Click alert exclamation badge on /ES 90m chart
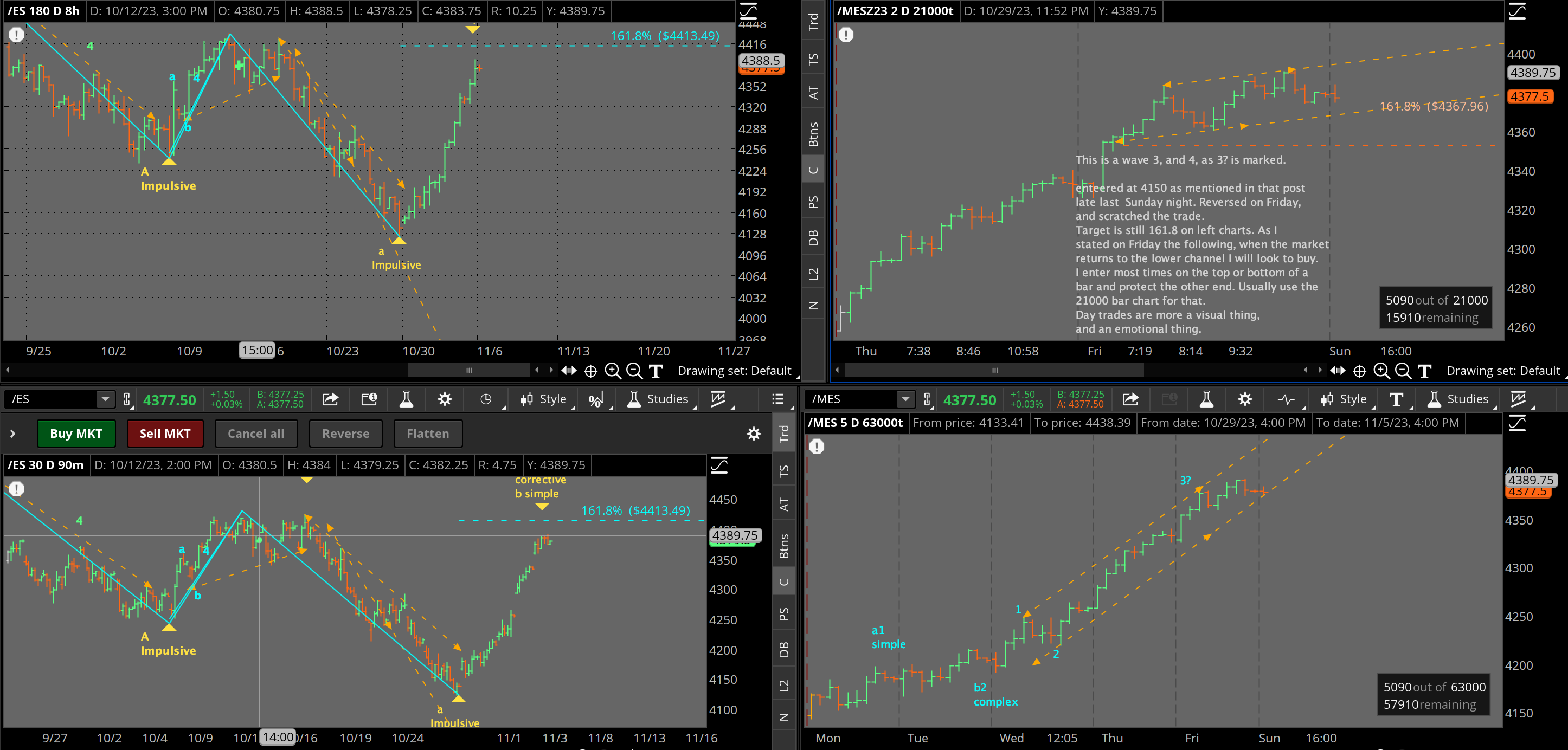Image resolution: width=1568 pixels, height=750 pixels. tap(16, 488)
